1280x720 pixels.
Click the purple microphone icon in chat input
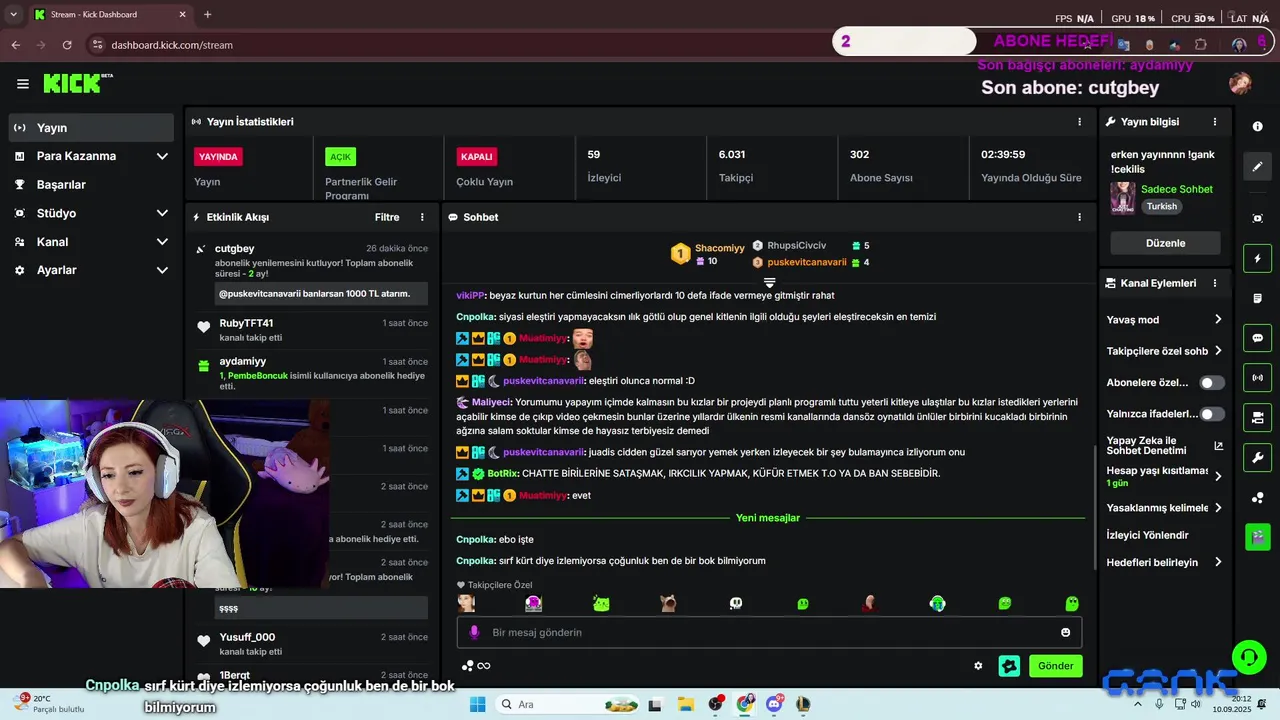pyautogui.click(x=474, y=632)
